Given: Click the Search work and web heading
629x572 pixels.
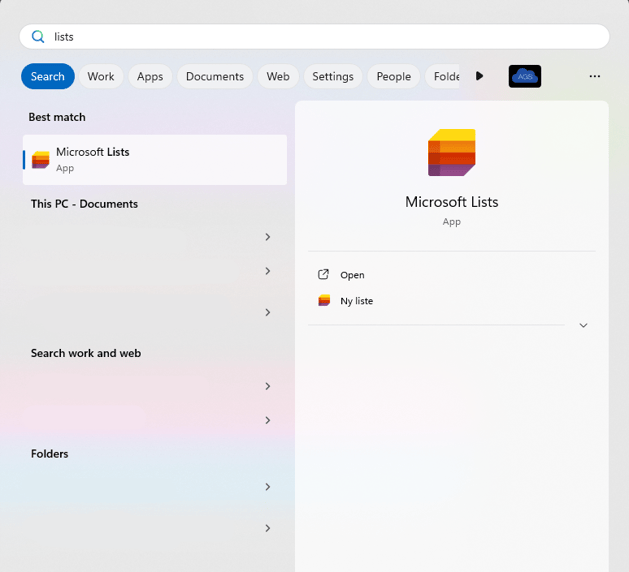Looking at the screenshot, I should (x=86, y=353).
